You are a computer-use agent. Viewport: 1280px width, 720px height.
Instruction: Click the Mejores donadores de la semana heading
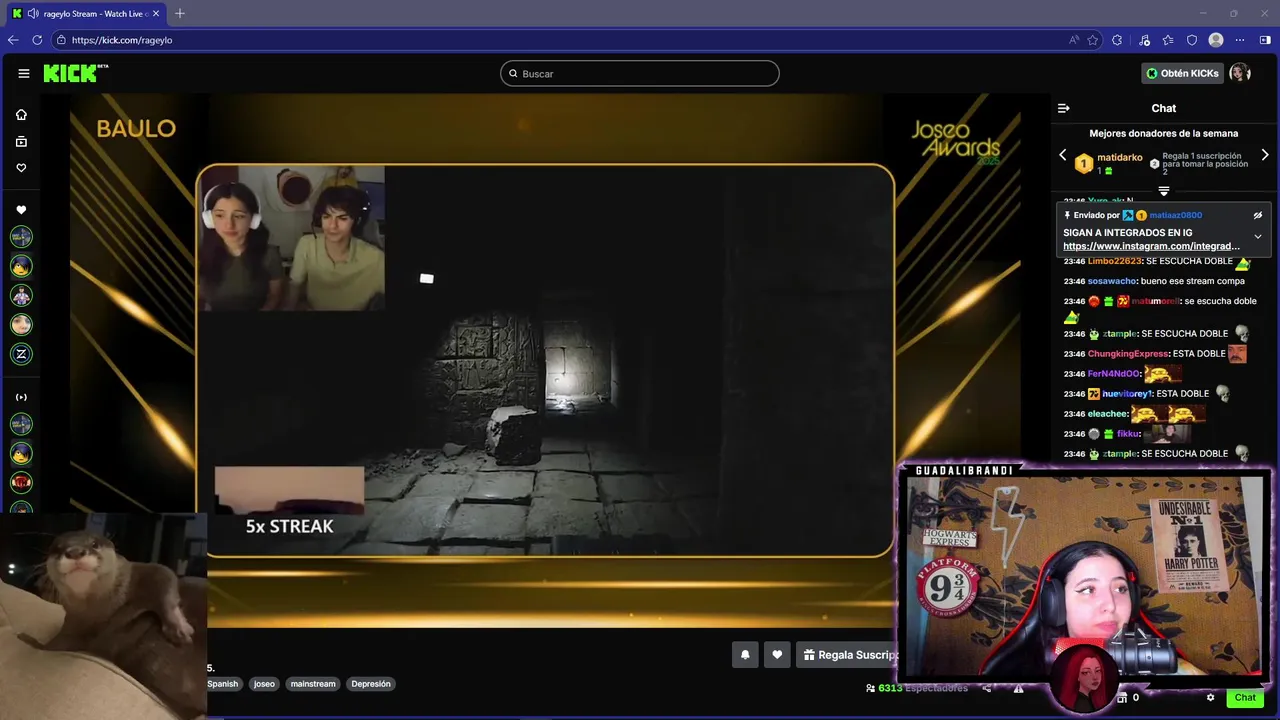[x=1164, y=133]
